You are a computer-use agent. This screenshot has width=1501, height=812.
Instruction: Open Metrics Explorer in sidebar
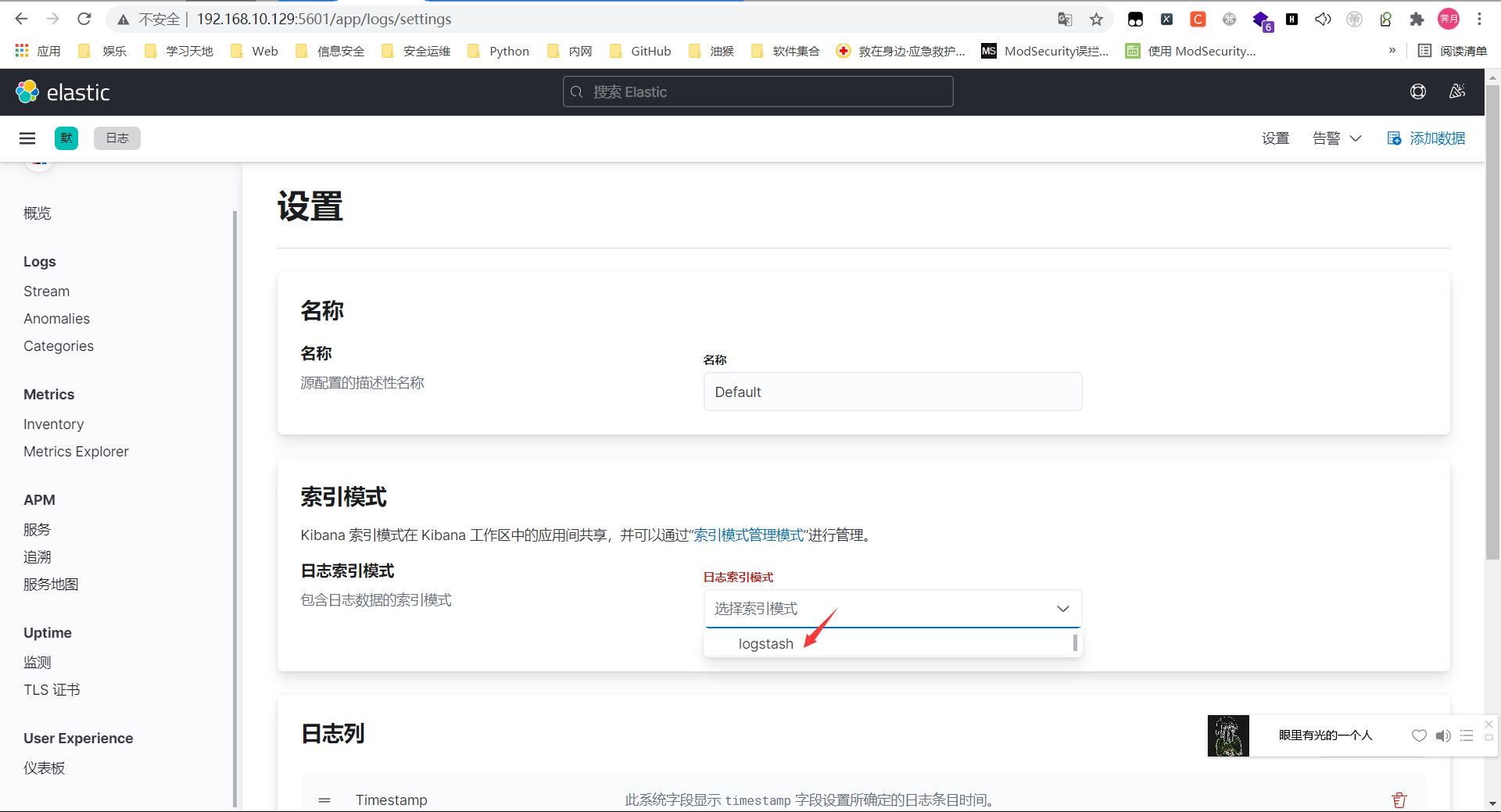[76, 452]
